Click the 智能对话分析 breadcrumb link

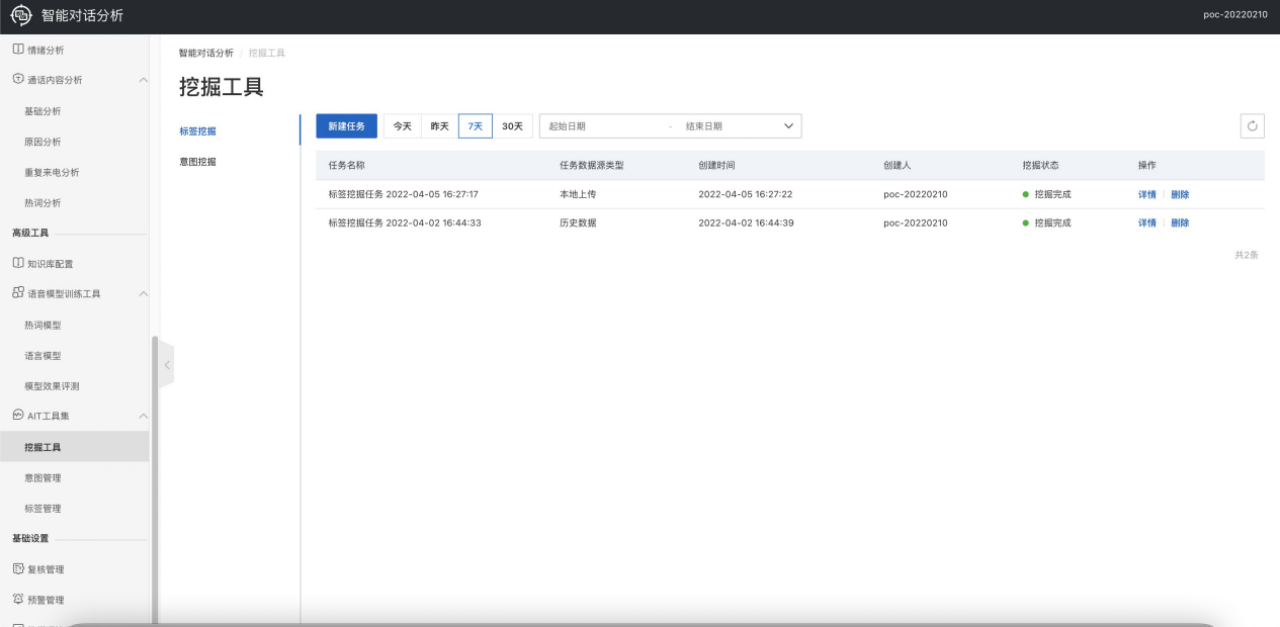[x=206, y=52]
